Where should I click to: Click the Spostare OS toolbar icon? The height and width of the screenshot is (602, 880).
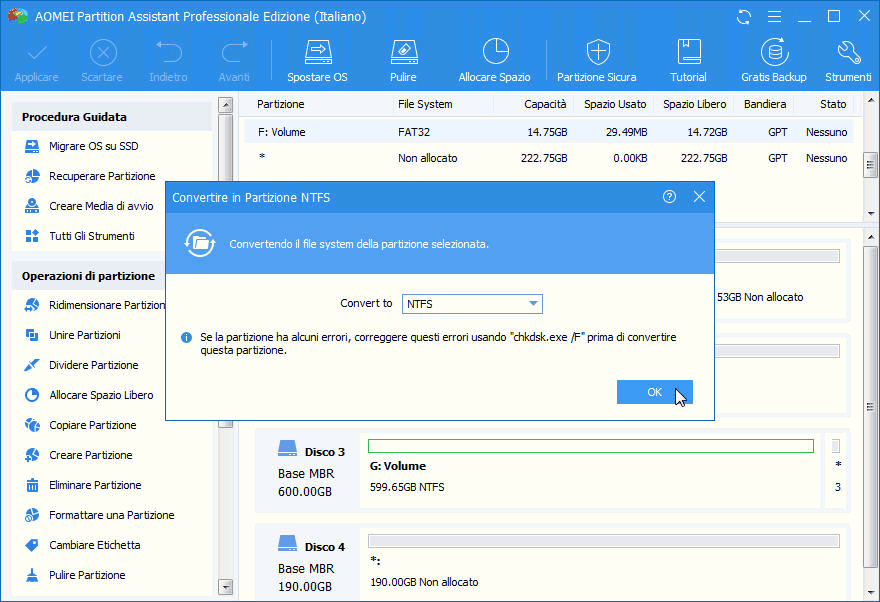coord(318,61)
